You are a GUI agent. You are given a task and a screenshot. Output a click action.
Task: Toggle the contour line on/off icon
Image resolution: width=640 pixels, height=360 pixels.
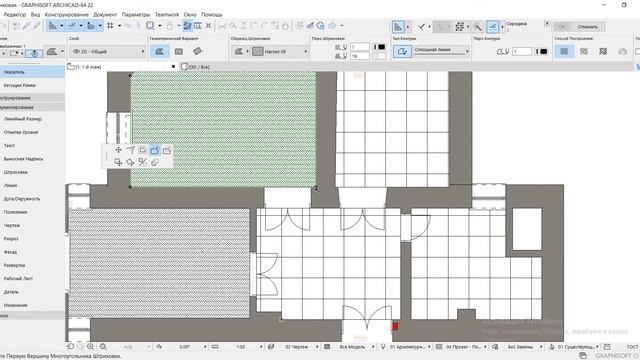[402, 51]
